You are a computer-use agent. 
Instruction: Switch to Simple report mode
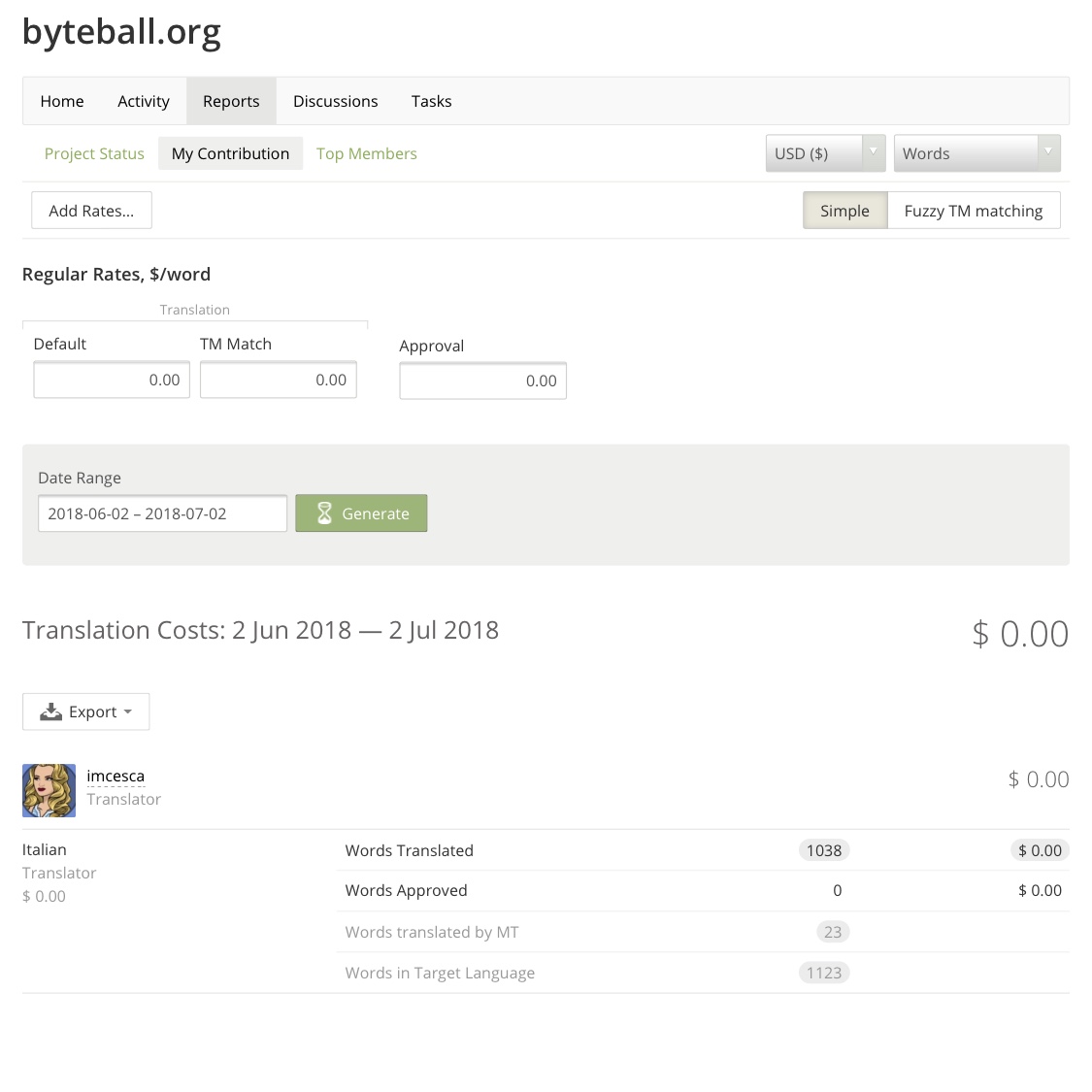click(x=844, y=211)
